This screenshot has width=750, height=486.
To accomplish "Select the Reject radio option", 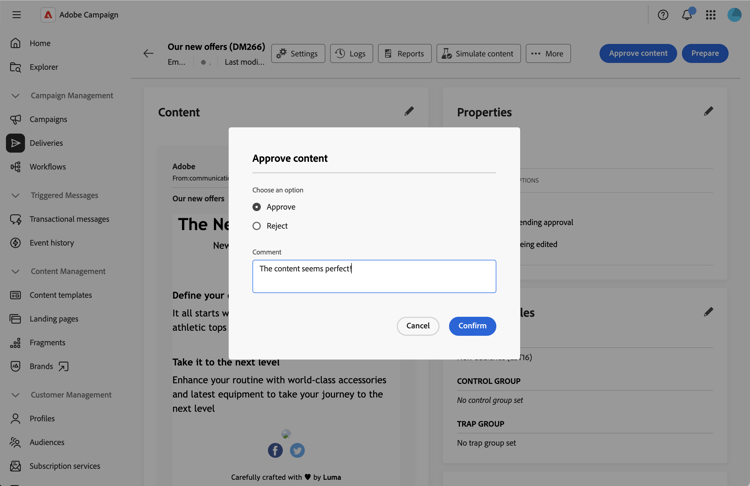I will click(x=257, y=226).
